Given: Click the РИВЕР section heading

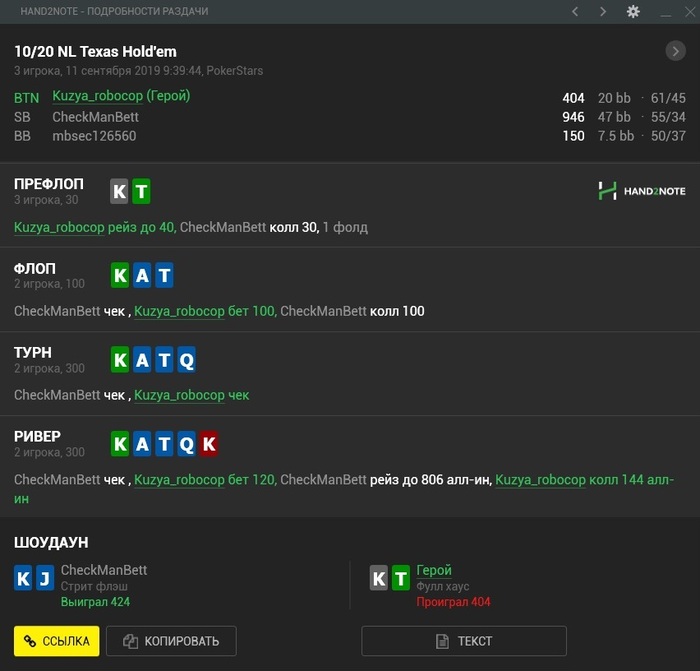Looking at the screenshot, I should 38,436.
